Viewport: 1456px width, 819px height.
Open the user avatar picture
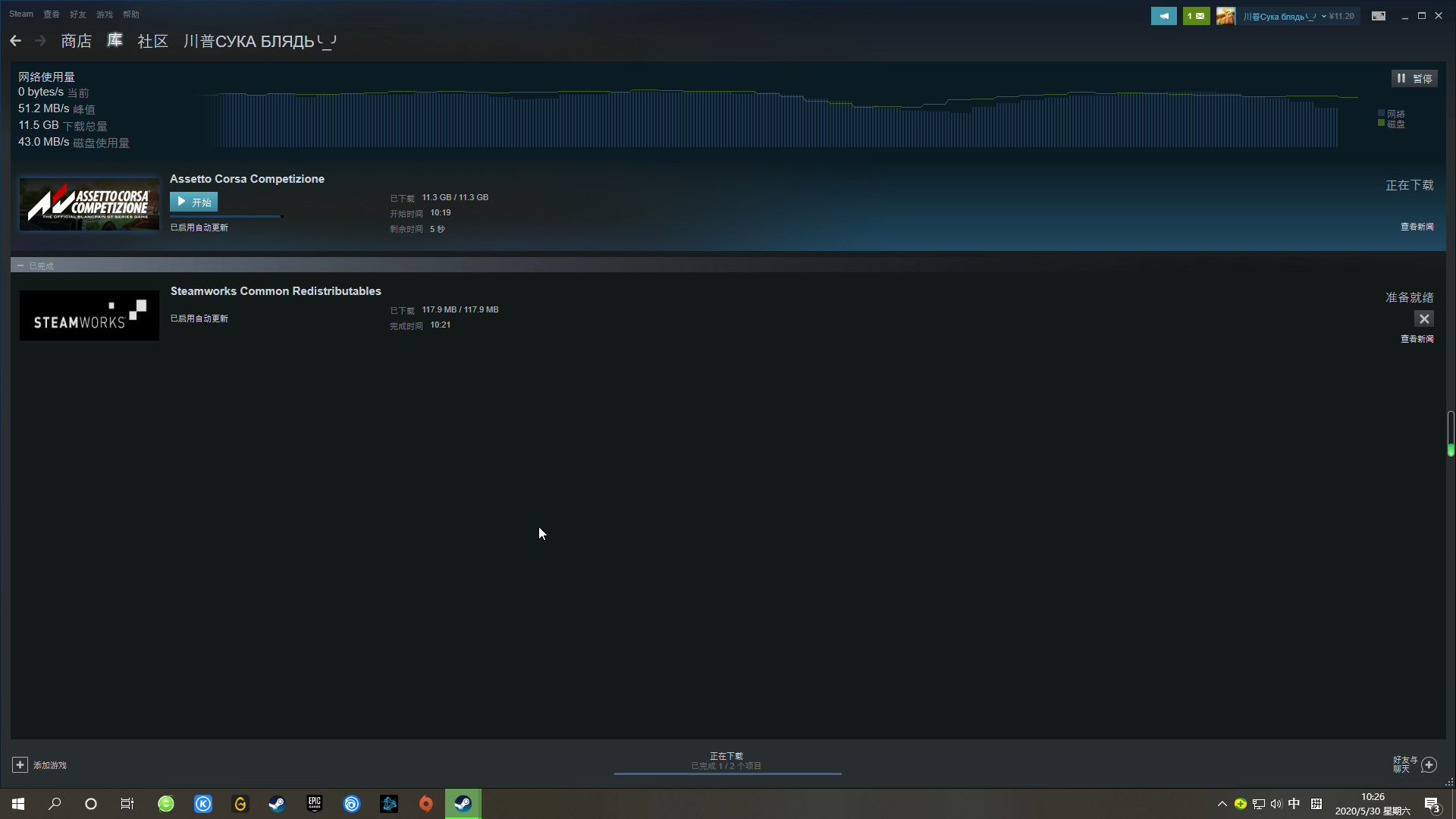click(x=1225, y=16)
